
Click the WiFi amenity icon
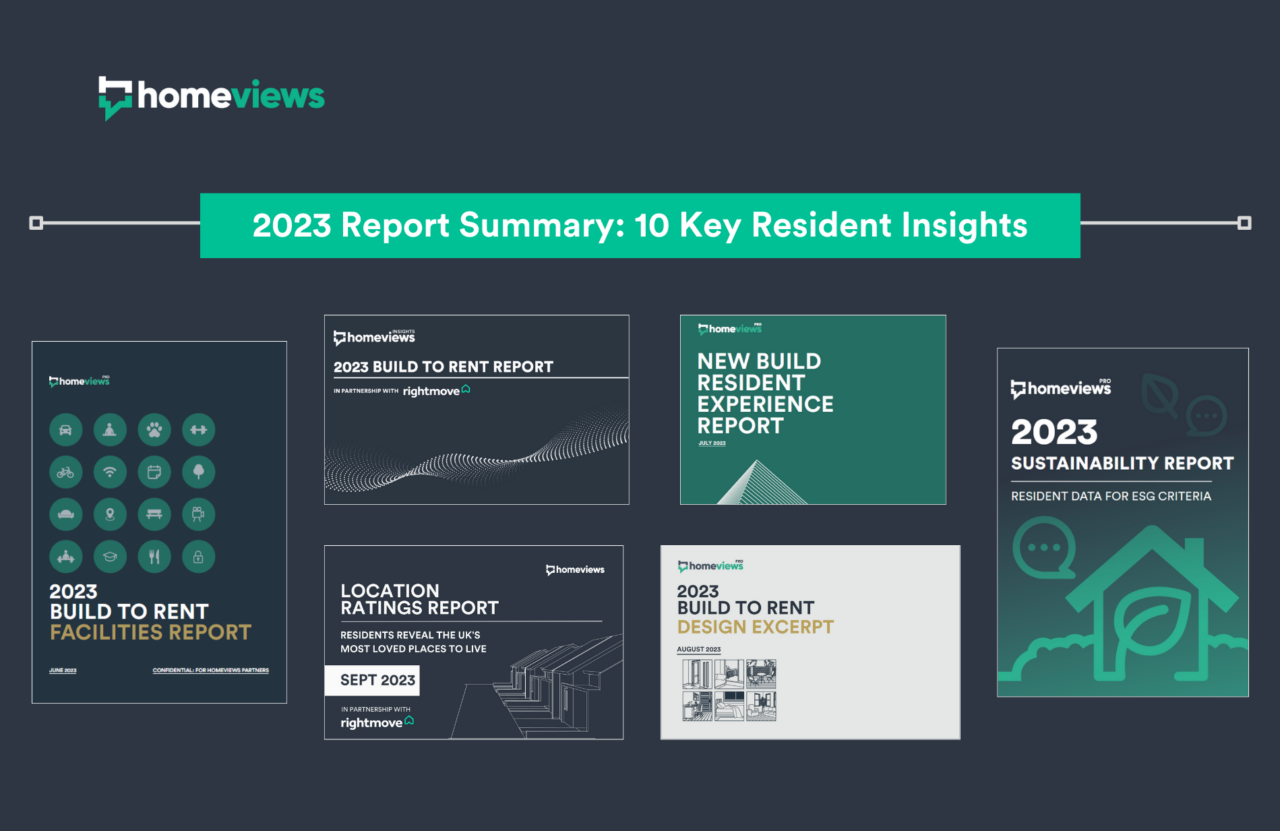pyautogui.click(x=110, y=471)
